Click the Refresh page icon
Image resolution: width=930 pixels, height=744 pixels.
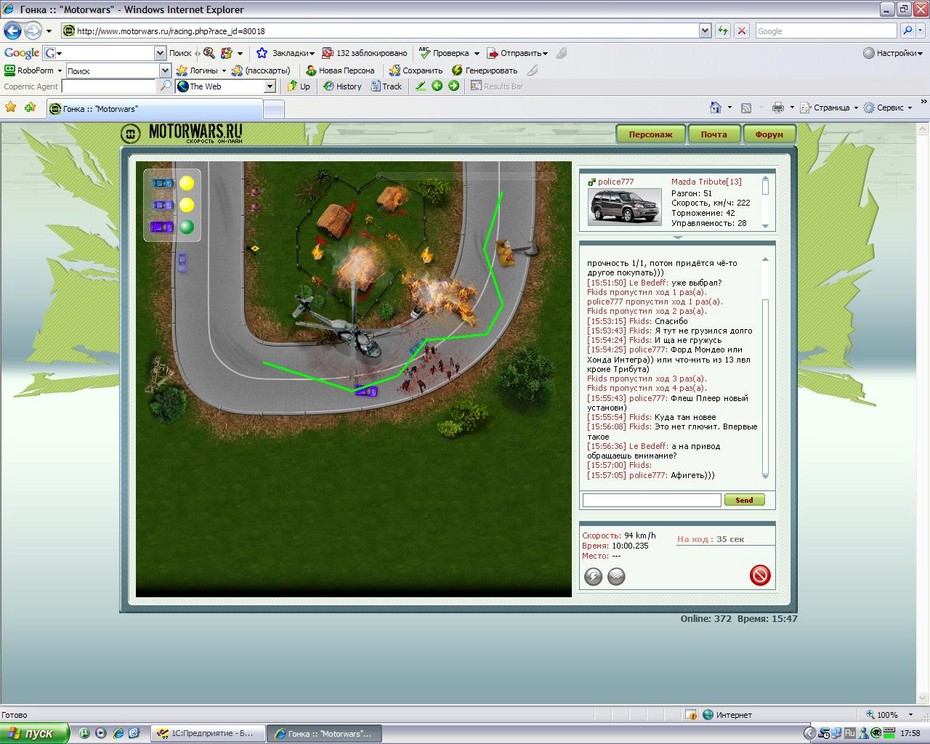(722, 31)
